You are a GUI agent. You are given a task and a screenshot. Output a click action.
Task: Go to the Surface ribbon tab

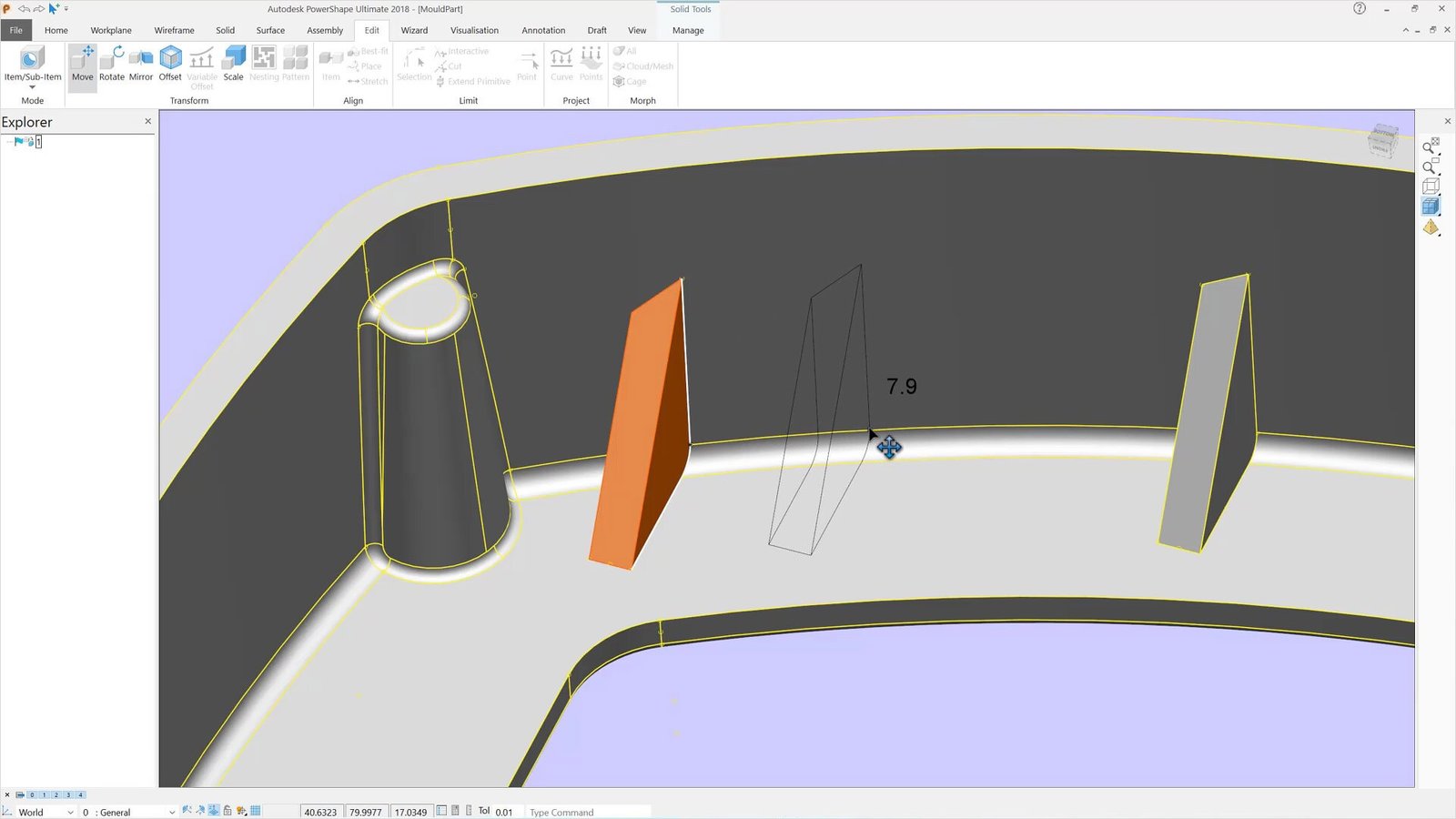point(270,30)
